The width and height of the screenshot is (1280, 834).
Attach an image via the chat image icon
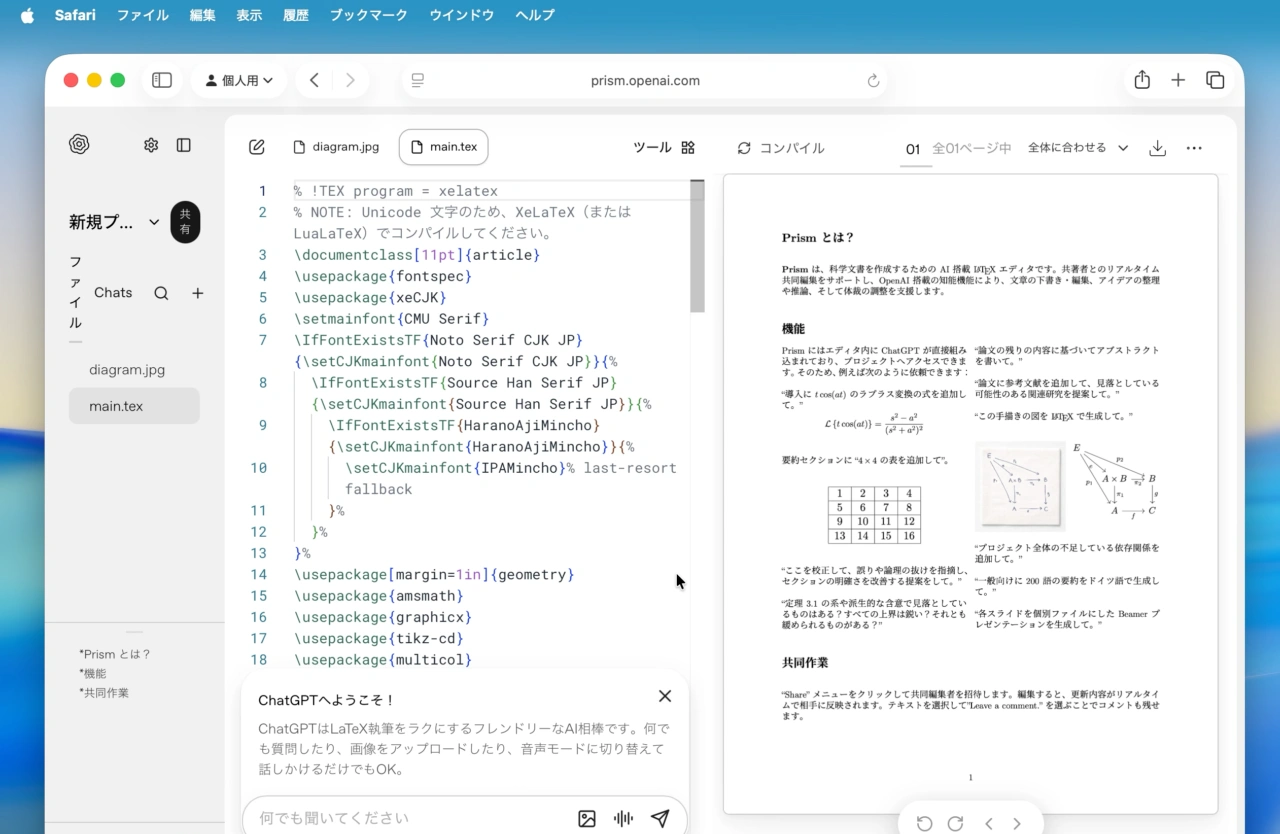pos(586,818)
